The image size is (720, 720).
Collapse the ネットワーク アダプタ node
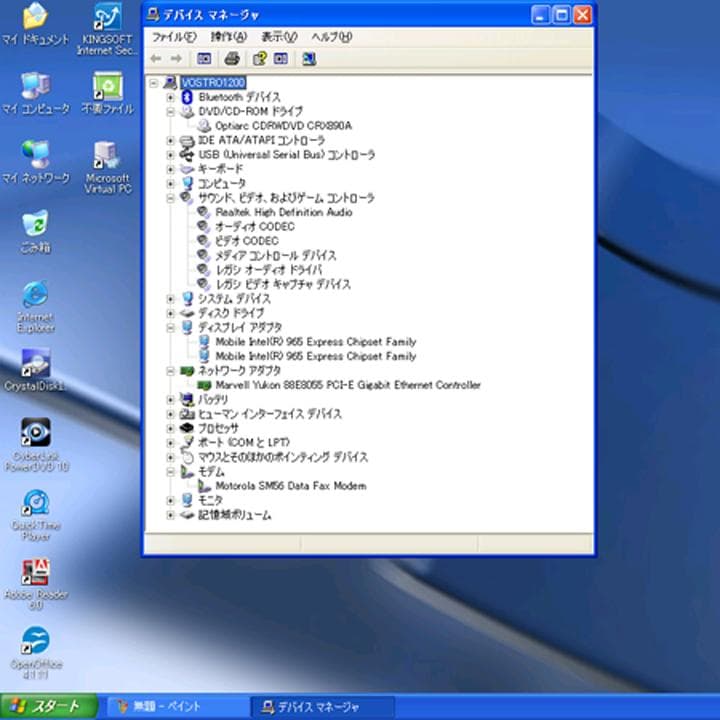point(170,371)
